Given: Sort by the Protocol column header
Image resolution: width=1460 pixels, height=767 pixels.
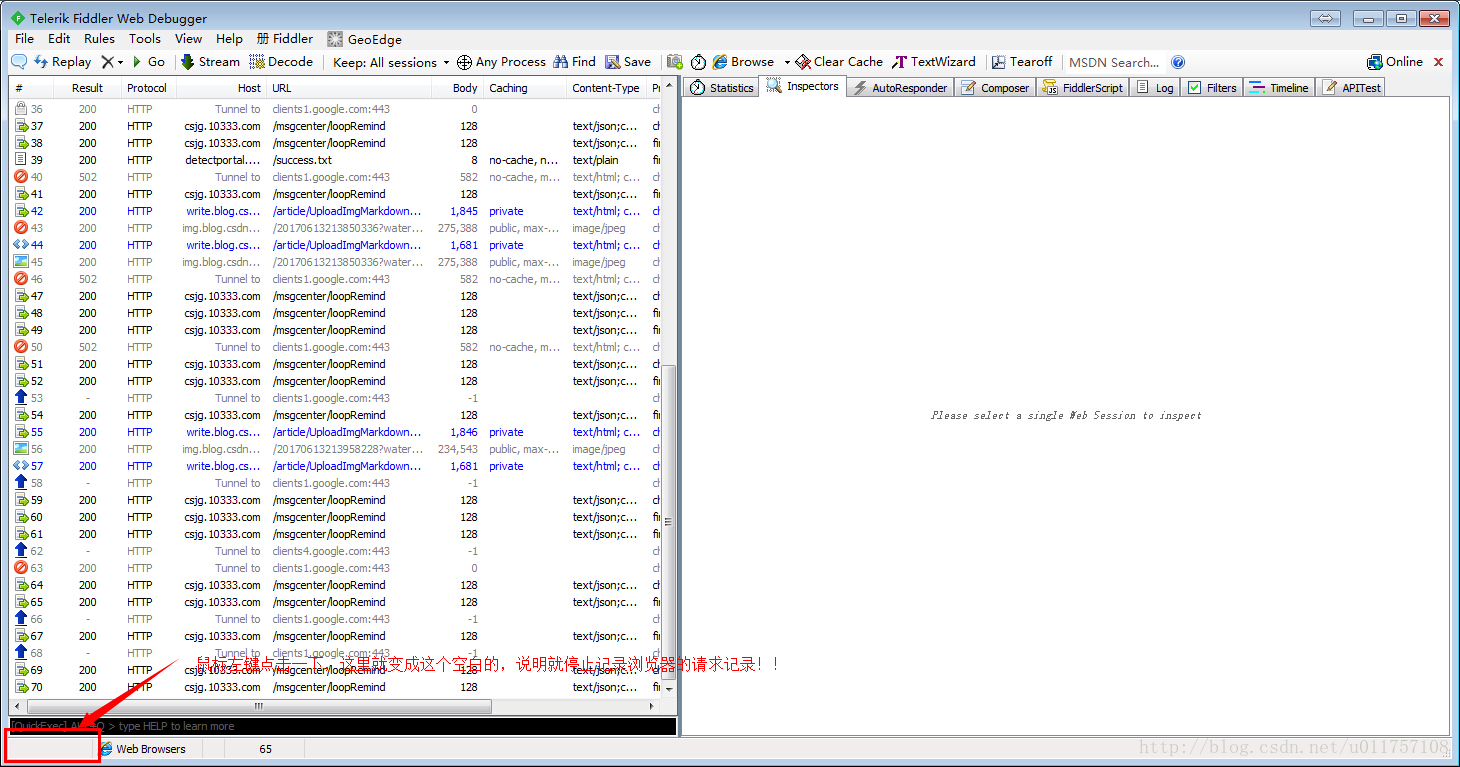Looking at the screenshot, I should pos(147,88).
